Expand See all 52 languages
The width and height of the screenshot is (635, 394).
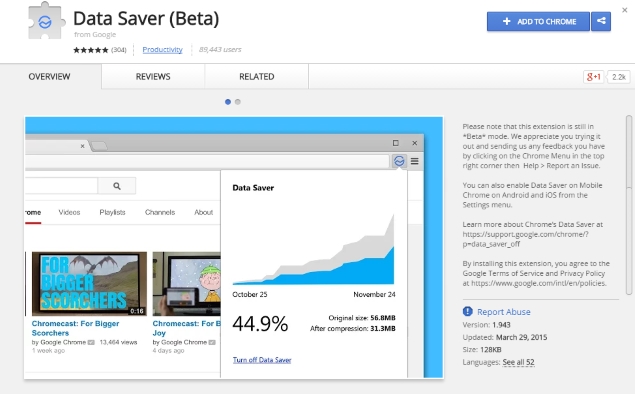click(x=518, y=362)
